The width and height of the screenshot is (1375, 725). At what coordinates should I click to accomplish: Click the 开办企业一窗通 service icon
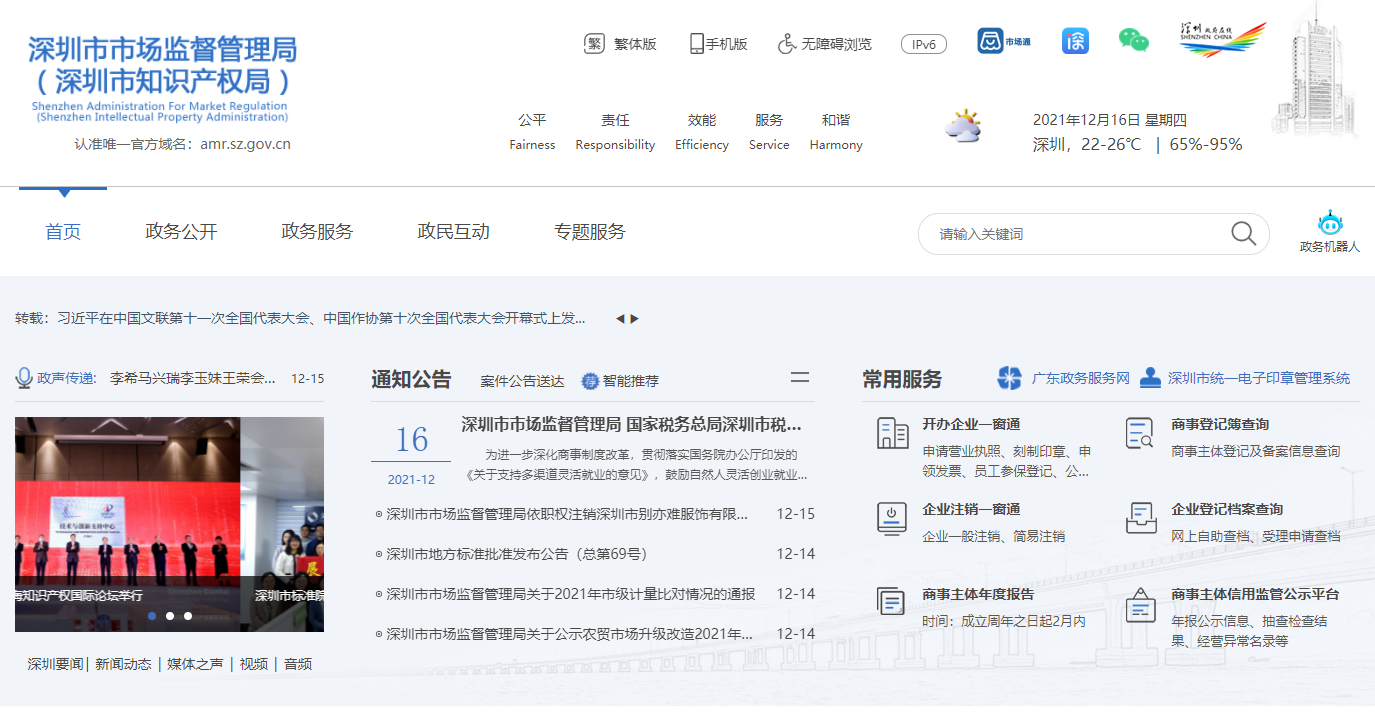[x=892, y=433]
